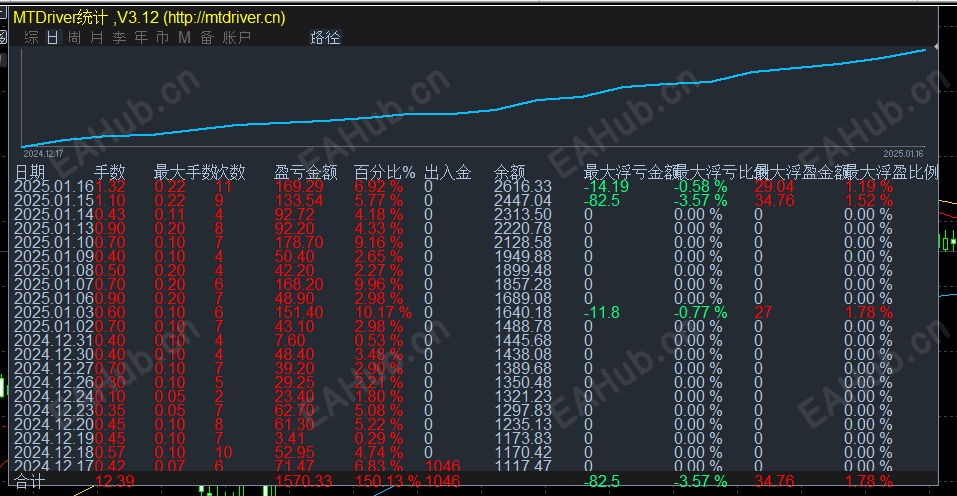Screen dimensions: 957x496
Task: Click floating loss ratio -0.58 %
Action: point(701,187)
